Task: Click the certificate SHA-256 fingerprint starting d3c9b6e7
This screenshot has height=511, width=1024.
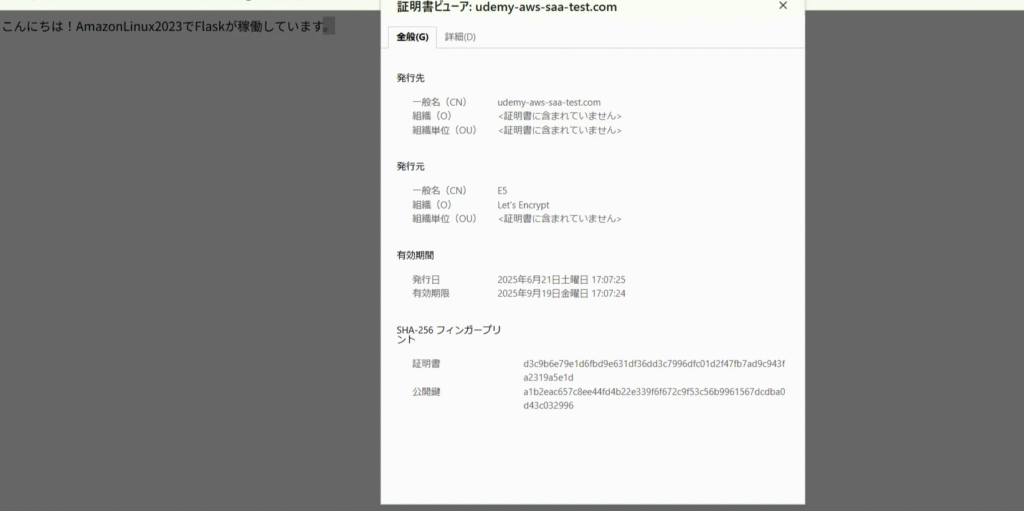Action: click(654, 371)
